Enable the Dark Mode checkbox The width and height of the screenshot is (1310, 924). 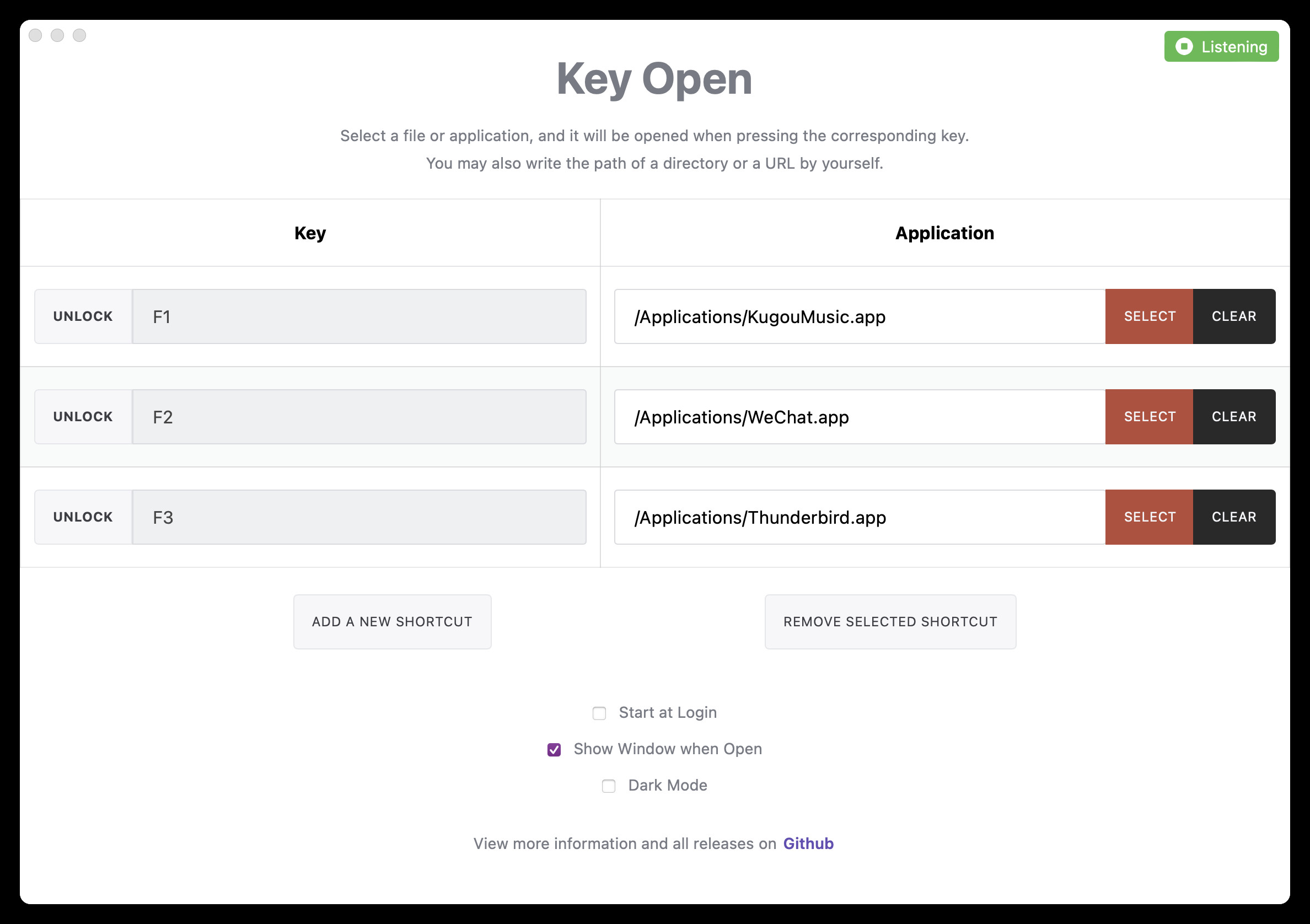609,786
